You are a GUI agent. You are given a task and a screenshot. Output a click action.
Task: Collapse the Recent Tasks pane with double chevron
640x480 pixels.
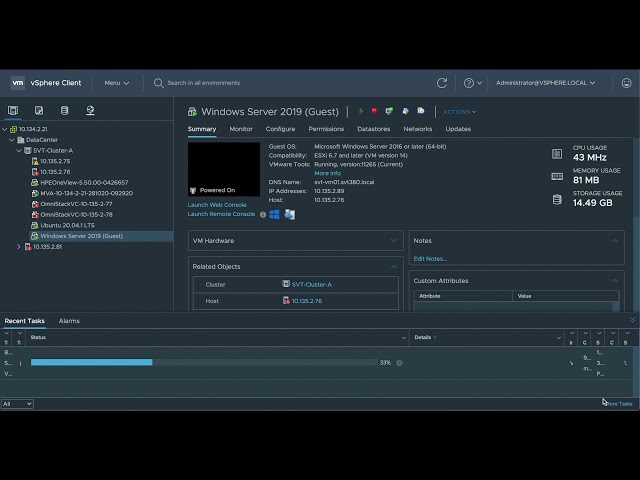(x=633, y=320)
